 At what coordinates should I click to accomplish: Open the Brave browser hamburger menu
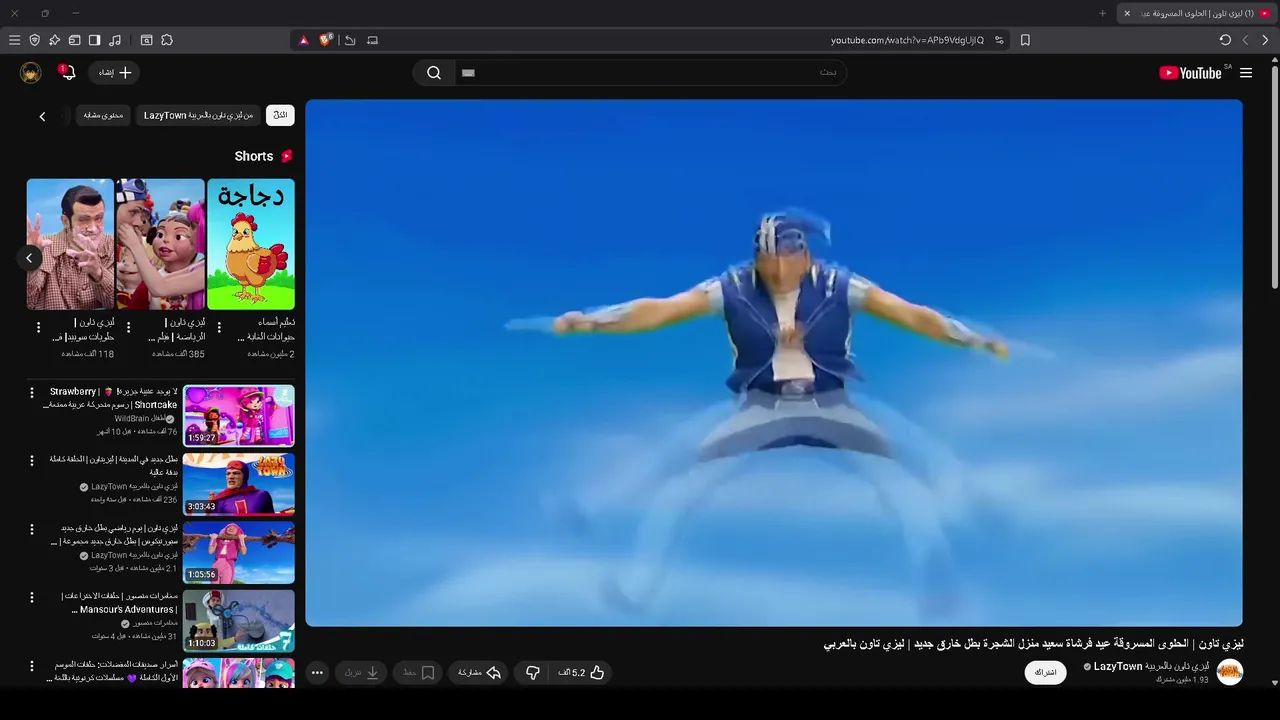pos(14,40)
